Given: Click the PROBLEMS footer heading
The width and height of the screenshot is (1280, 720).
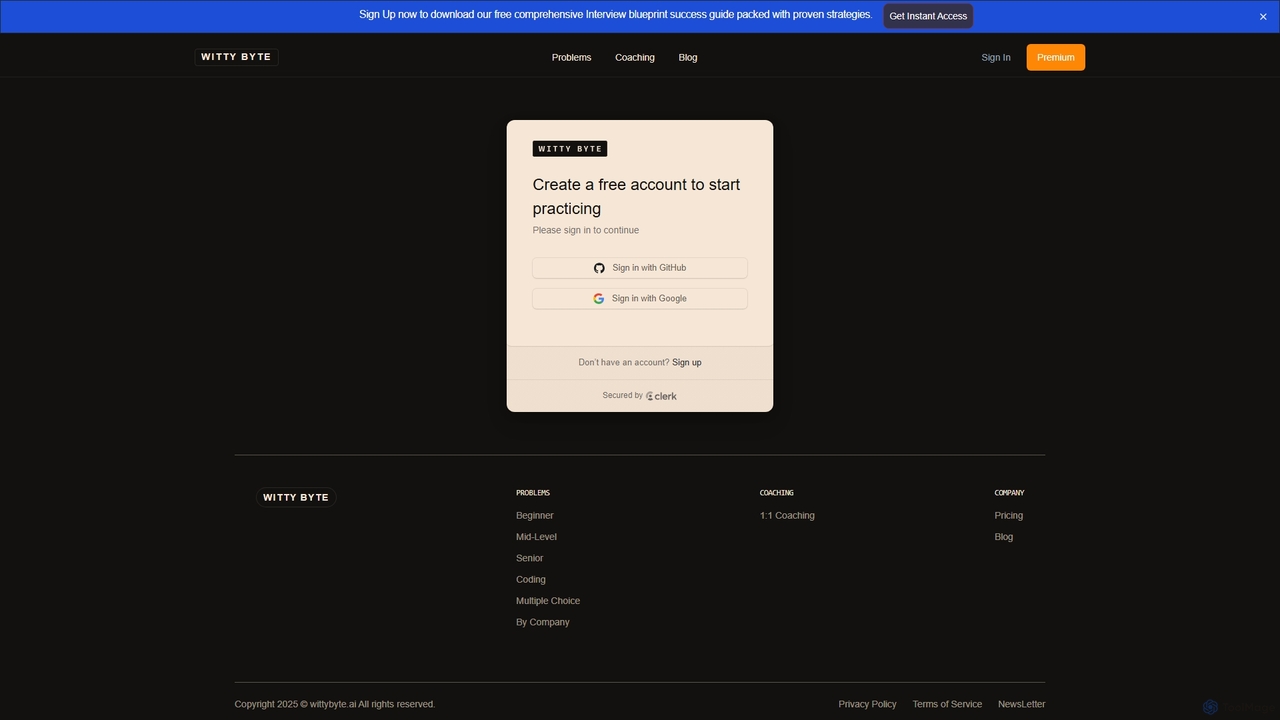Looking at the screenshot, I should tap(533, 493).
